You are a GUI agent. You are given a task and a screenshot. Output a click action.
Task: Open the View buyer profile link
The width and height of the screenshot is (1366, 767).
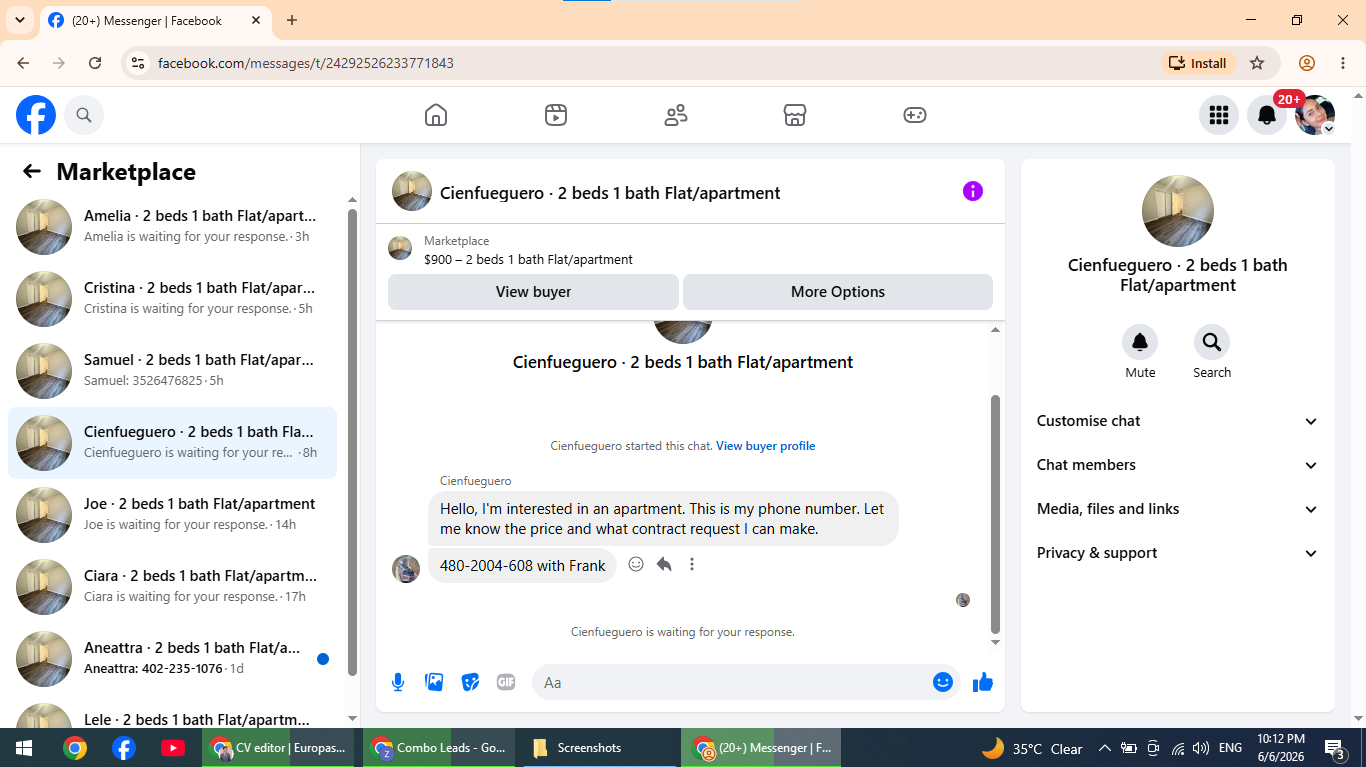[x=766, y=446]
